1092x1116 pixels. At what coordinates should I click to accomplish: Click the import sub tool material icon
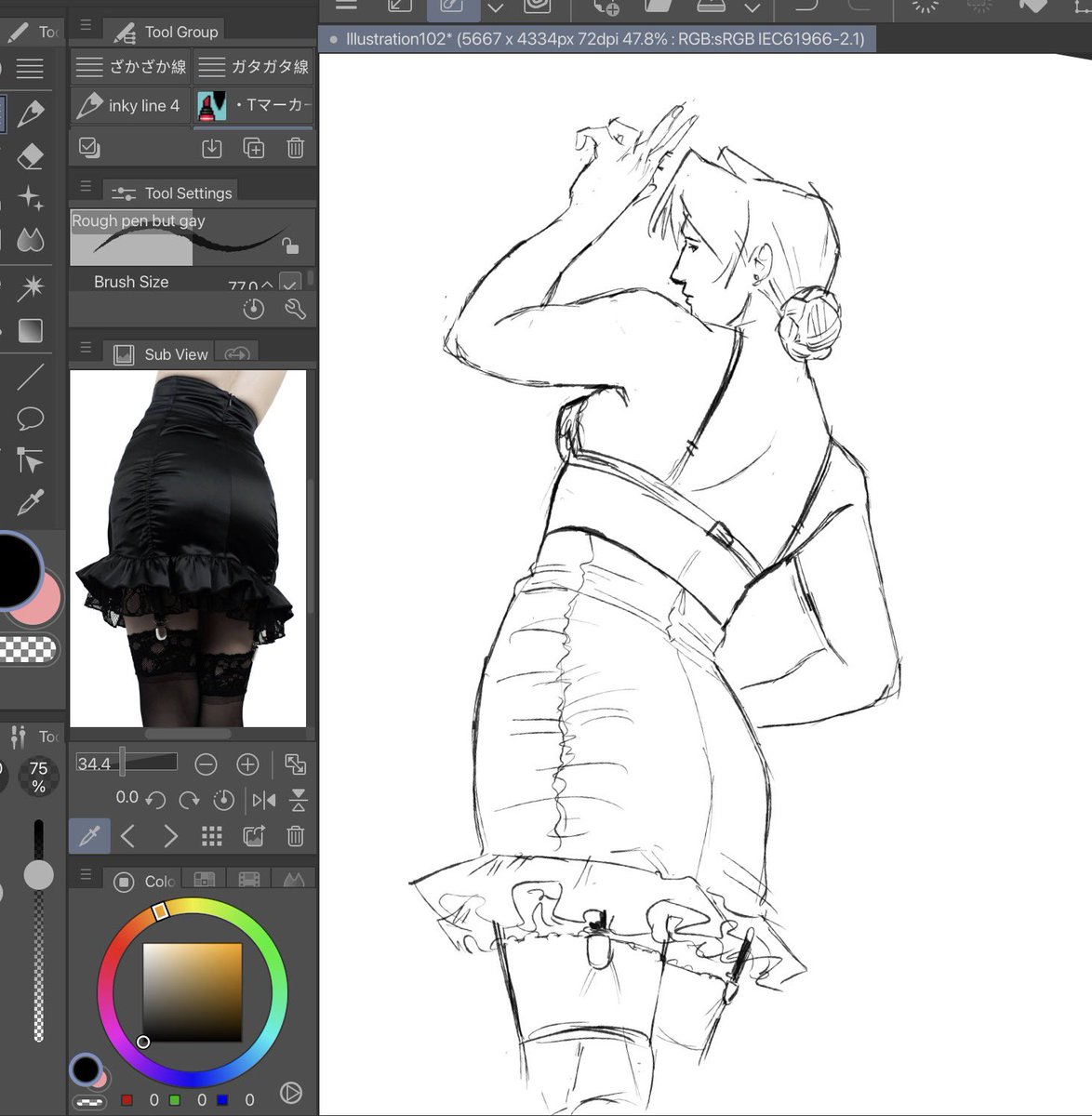[211, 147]
